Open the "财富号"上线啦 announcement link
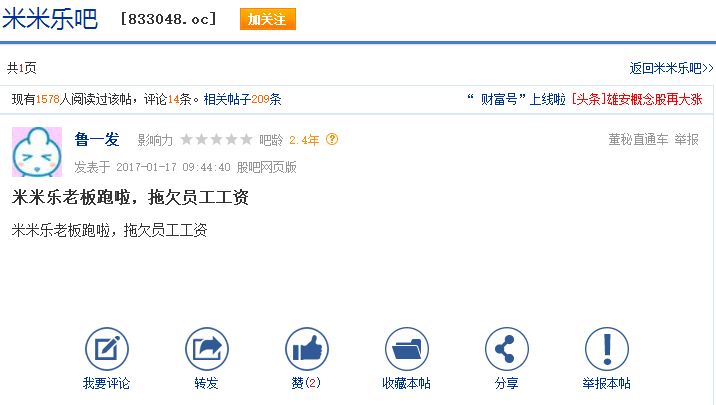This screenshot has height=405, width=716. 516,99
